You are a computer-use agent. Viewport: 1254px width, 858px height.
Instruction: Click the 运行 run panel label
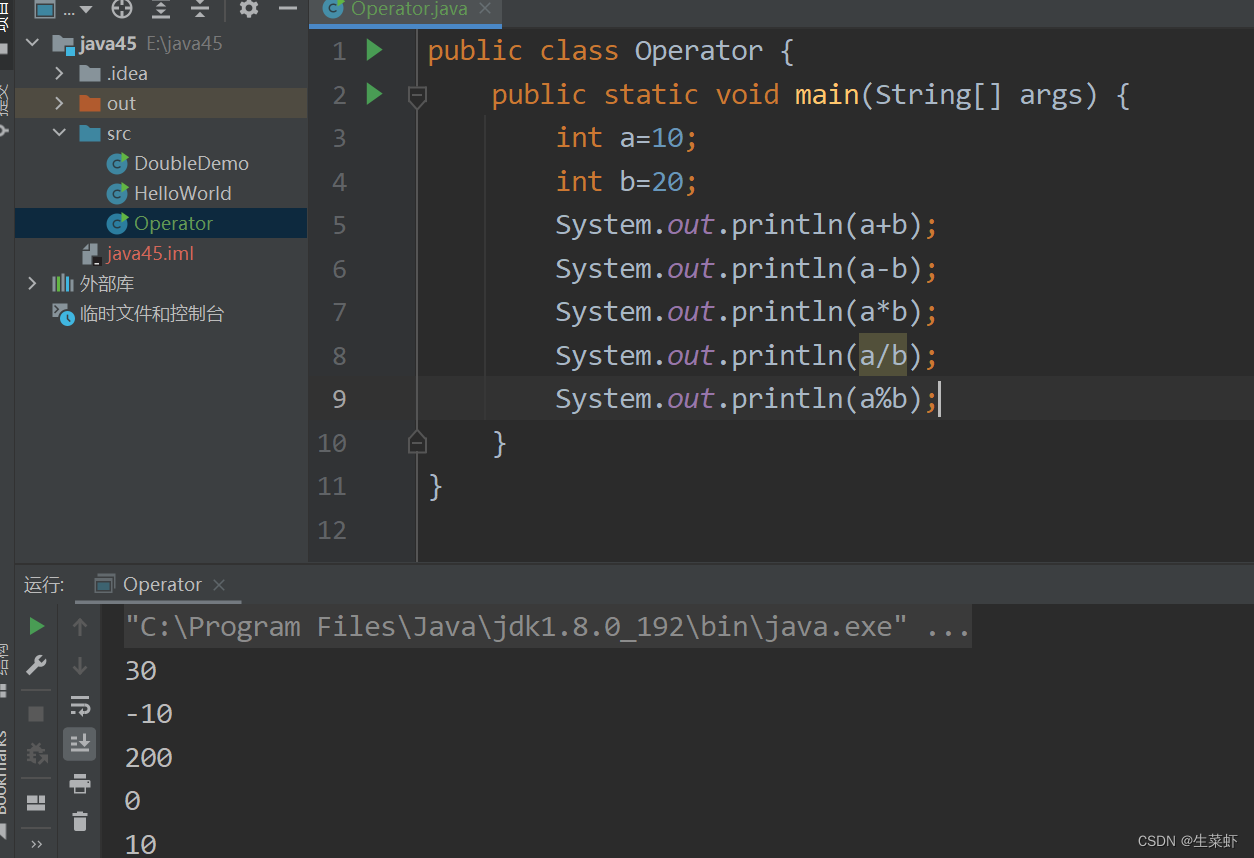point(44,585)
